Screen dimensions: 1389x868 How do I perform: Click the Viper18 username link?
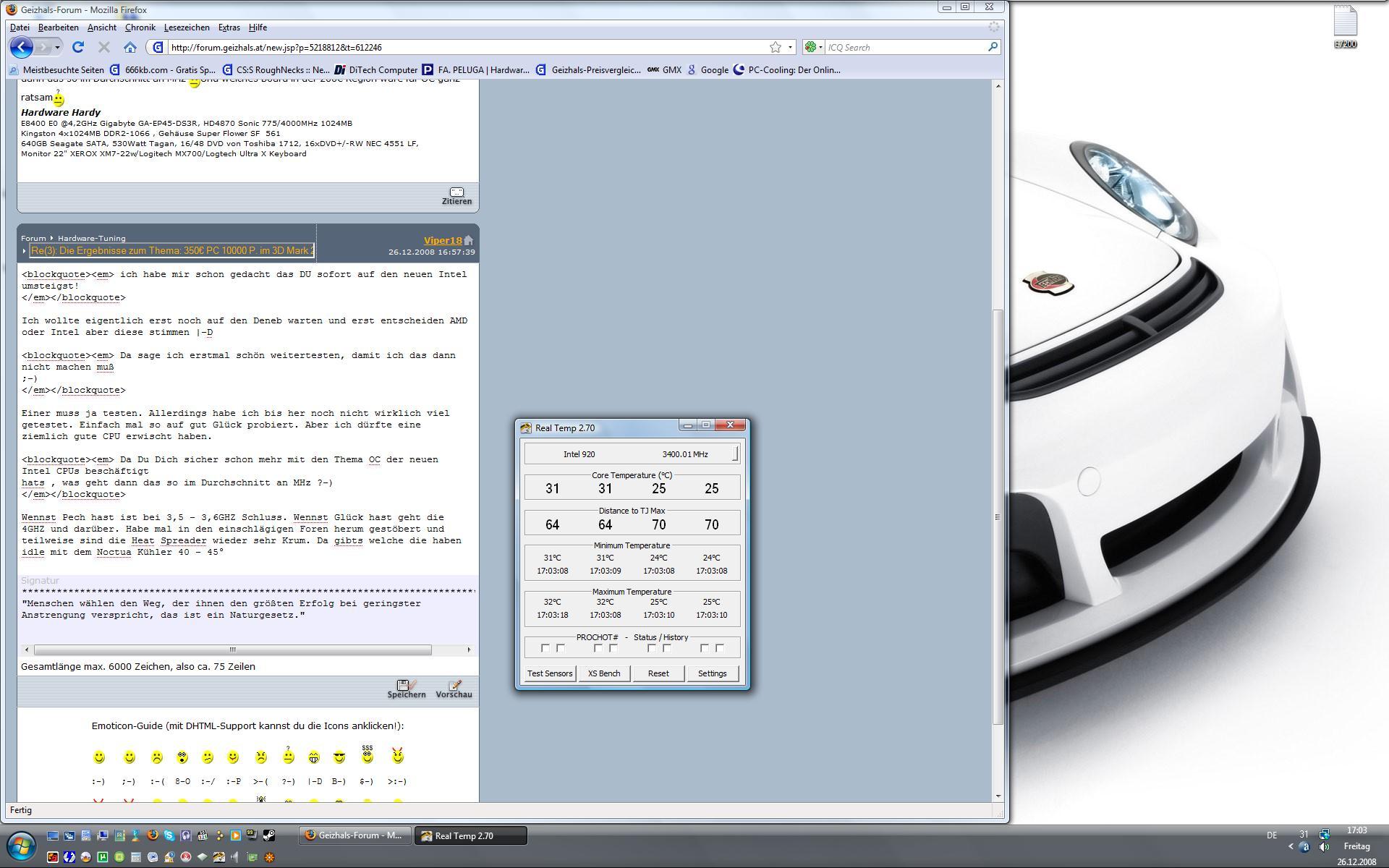(443, 241)
